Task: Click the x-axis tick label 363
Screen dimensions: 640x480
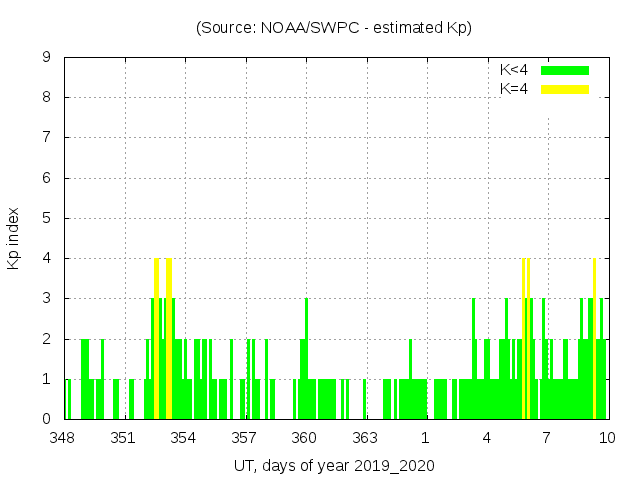Action: 365,438
